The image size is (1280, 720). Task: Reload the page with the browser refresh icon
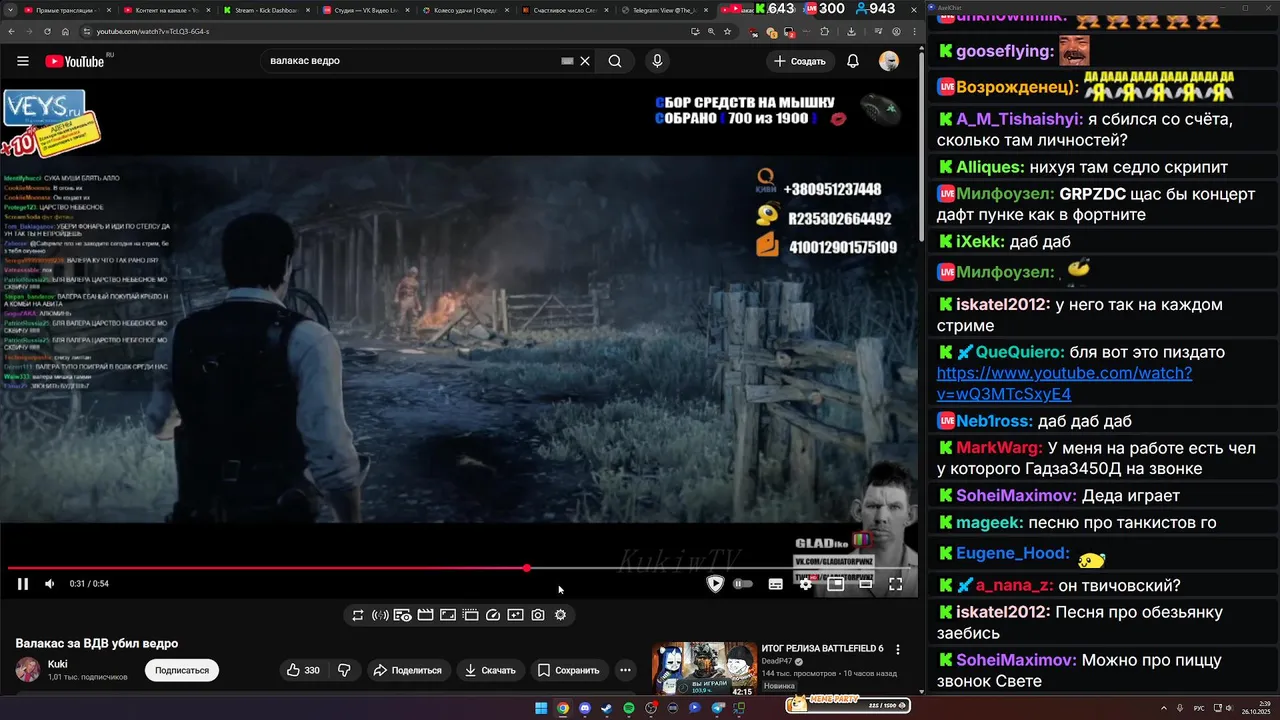click(46, 31)
